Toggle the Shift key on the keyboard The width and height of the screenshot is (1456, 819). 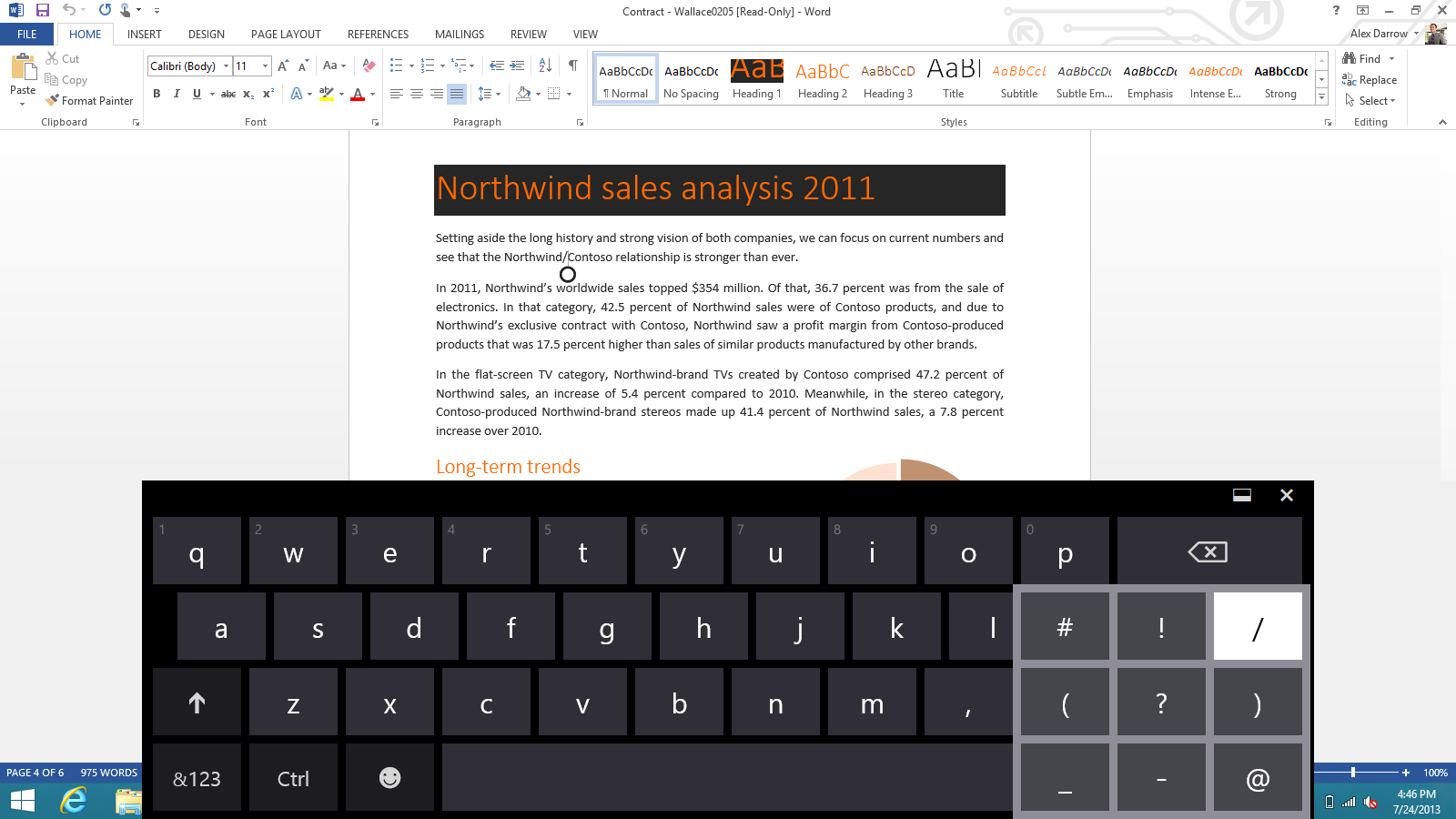coord(197,703)
